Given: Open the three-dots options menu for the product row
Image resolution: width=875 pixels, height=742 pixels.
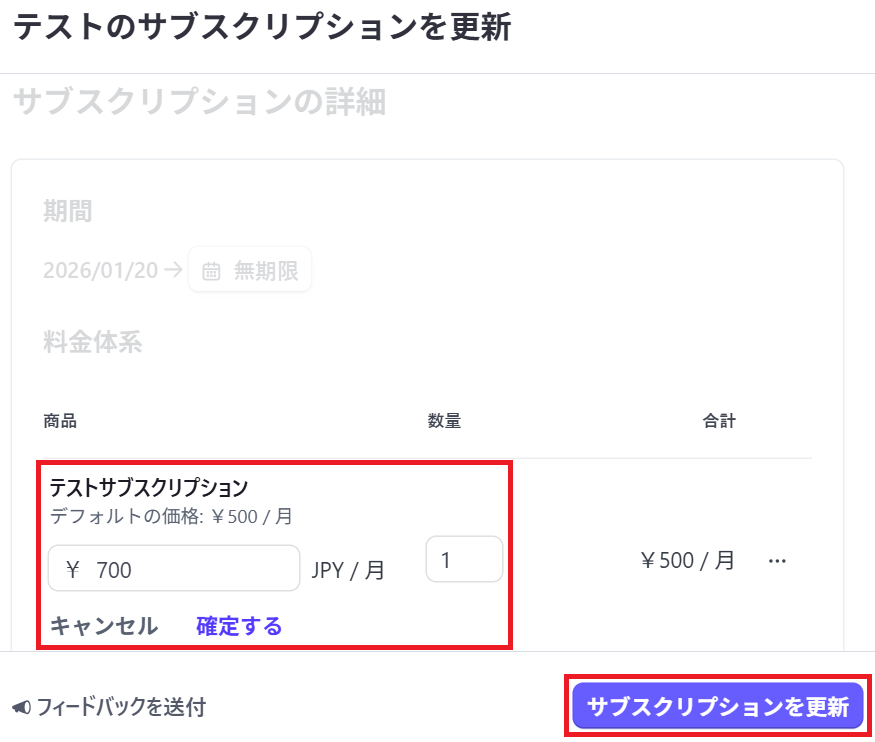Looking at the screenshot, I should point(777,561).
